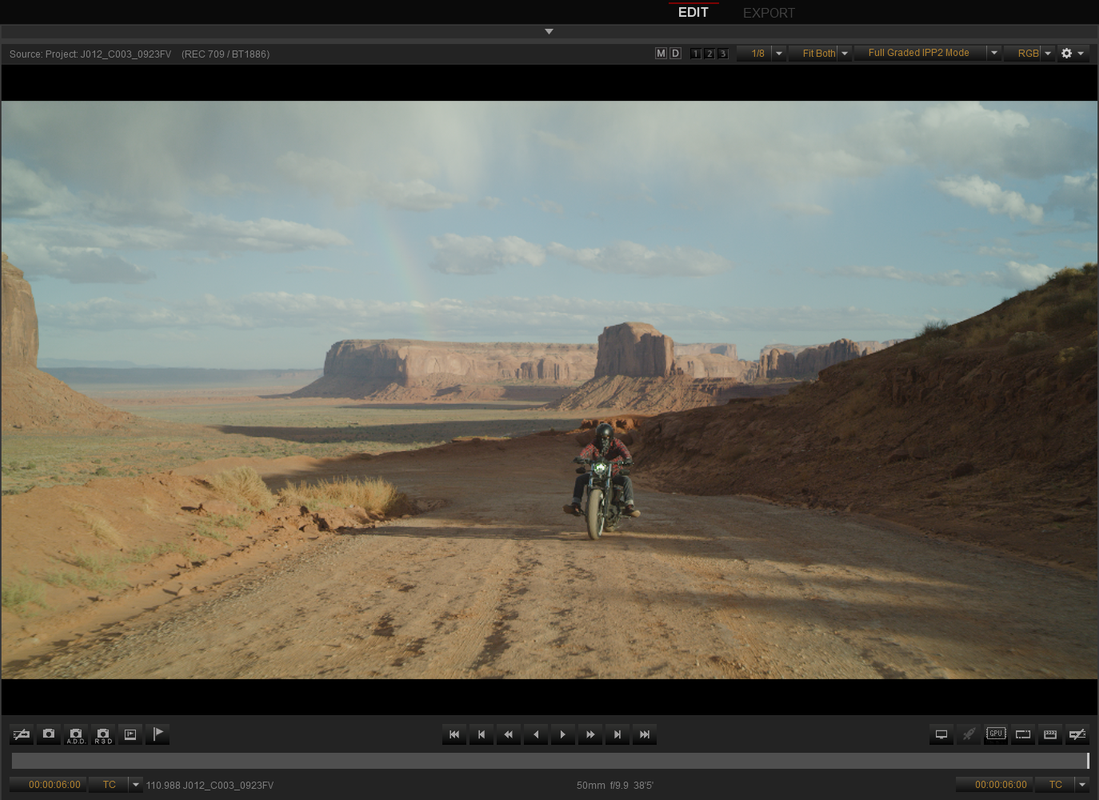Collapse the panel with the top triangle arrow
Image resolution: width=1099 pixels, height=800 pixels.
[x=549, y=32]
